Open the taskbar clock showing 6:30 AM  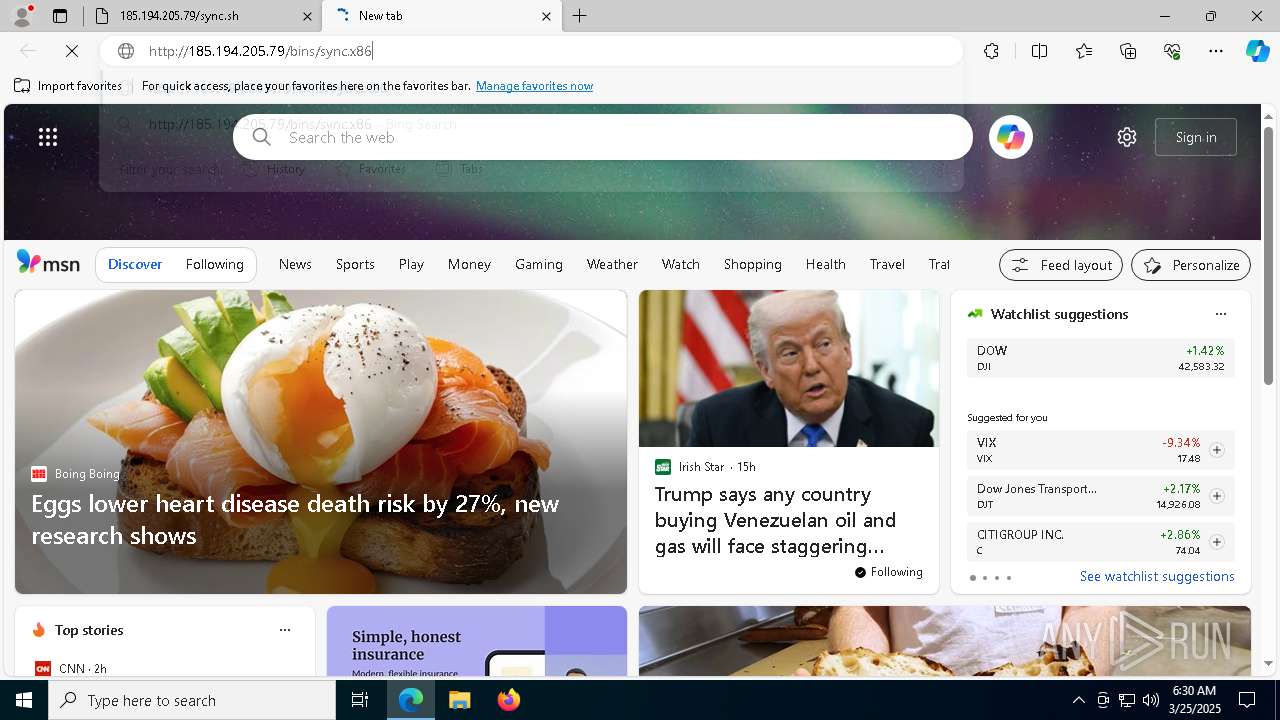pyautogui.click(x=1193, y=700)
